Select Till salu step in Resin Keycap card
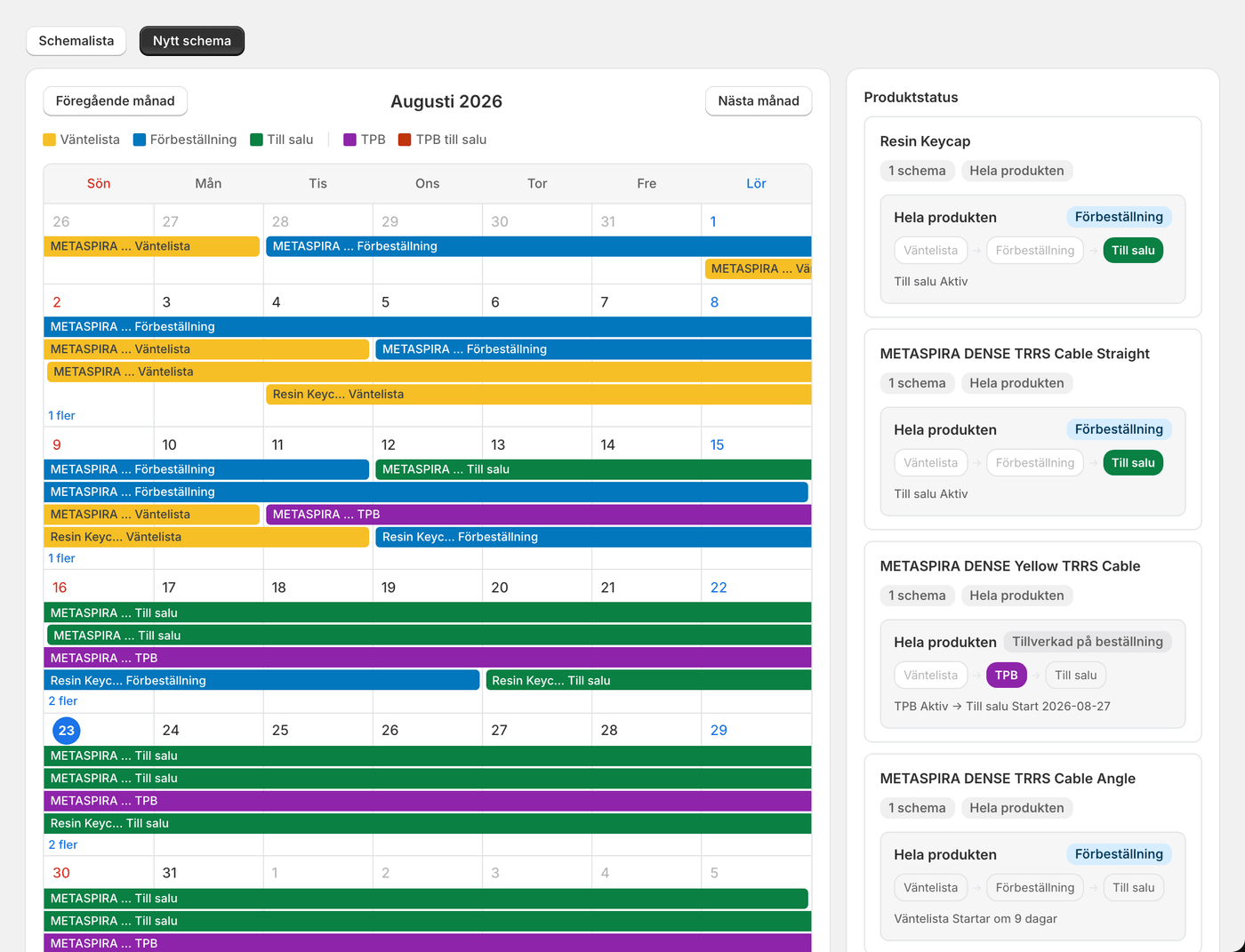 pyautogui.click(x=1133, y=251)
